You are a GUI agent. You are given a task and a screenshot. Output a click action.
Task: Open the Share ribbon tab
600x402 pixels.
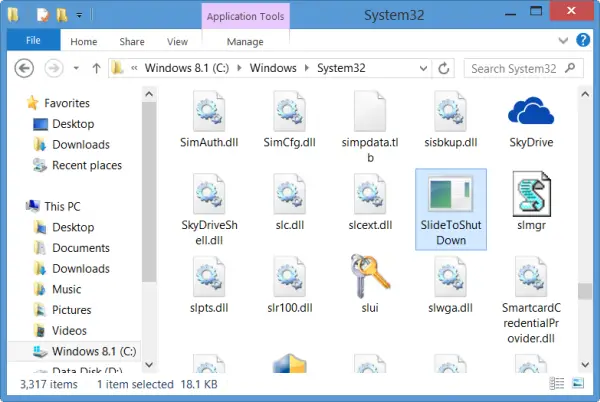(x=132, y=41)
